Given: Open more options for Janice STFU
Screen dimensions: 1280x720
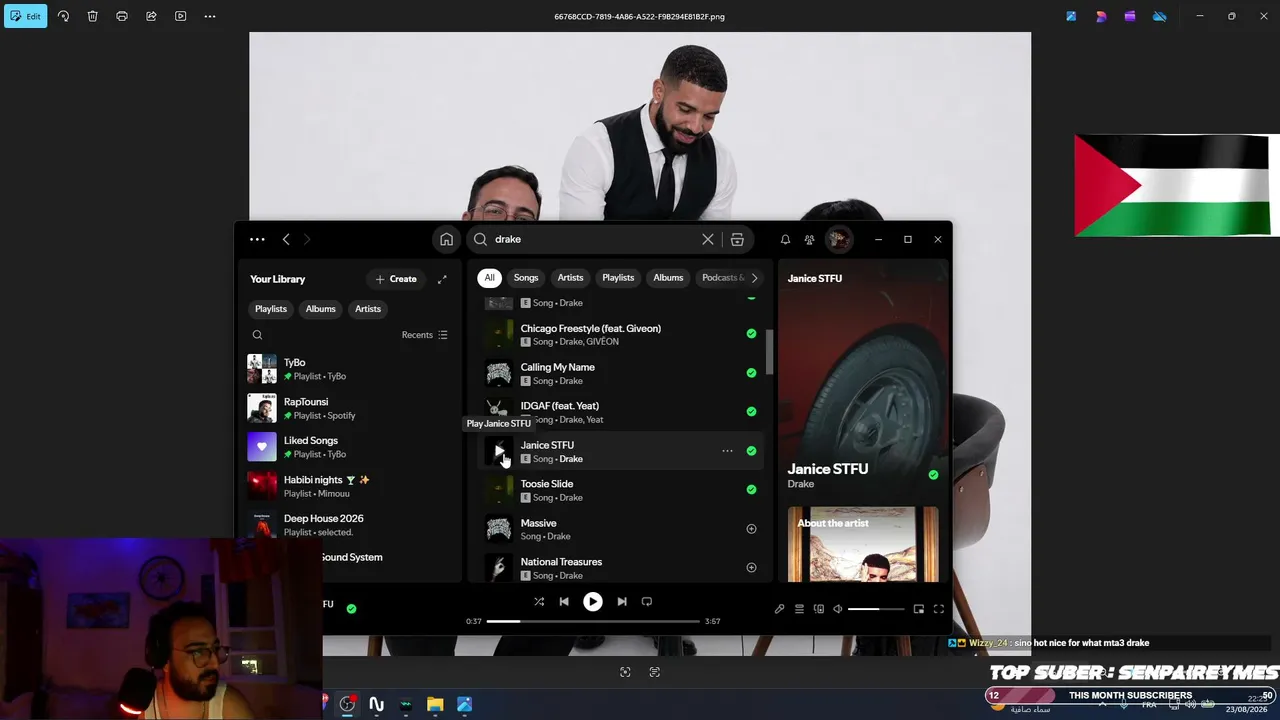Looking at the screenshot, I should click(x=727, y=451).
